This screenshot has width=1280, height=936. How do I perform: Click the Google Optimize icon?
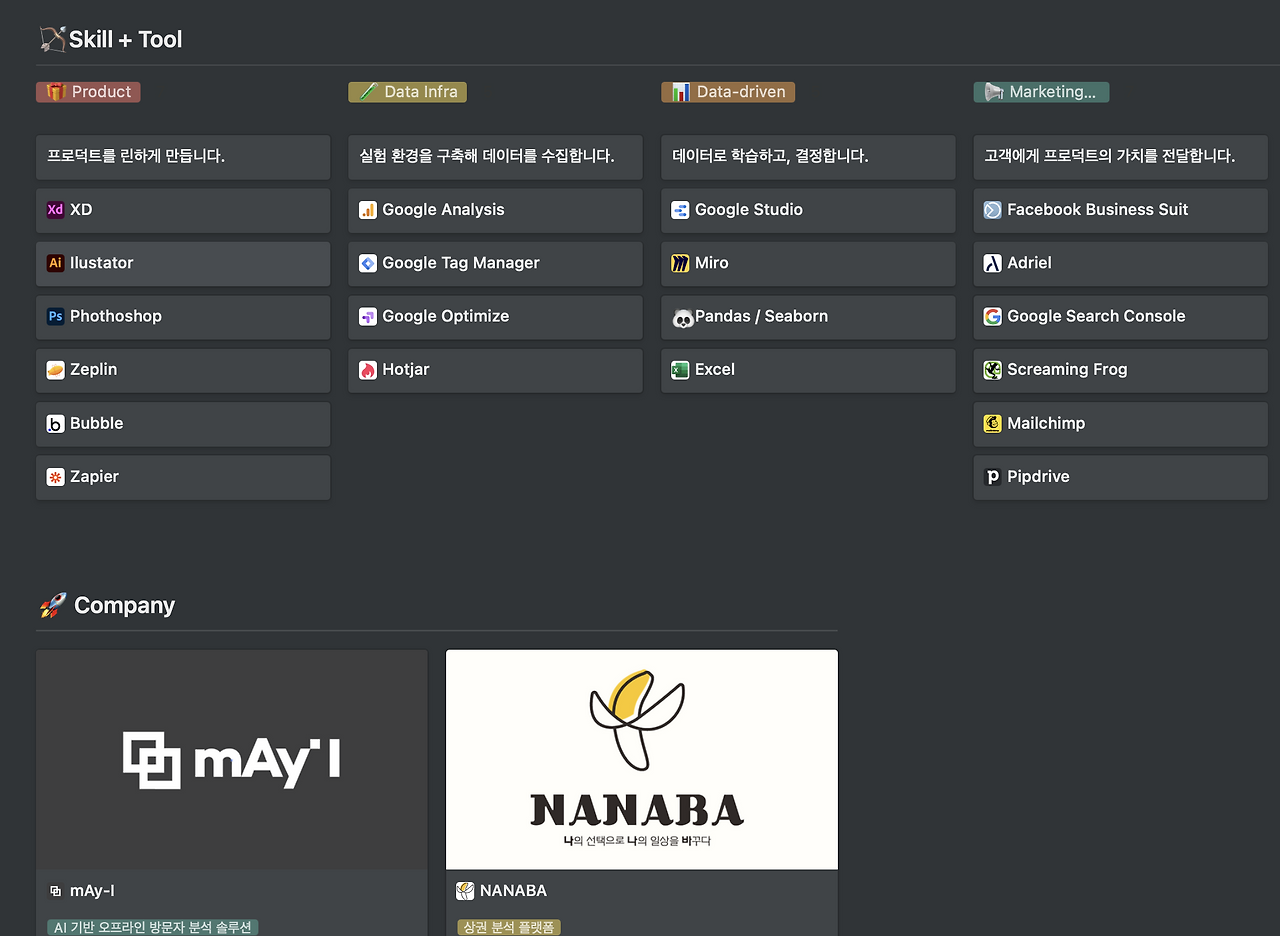pyautogui.click(x=368, y=316)
